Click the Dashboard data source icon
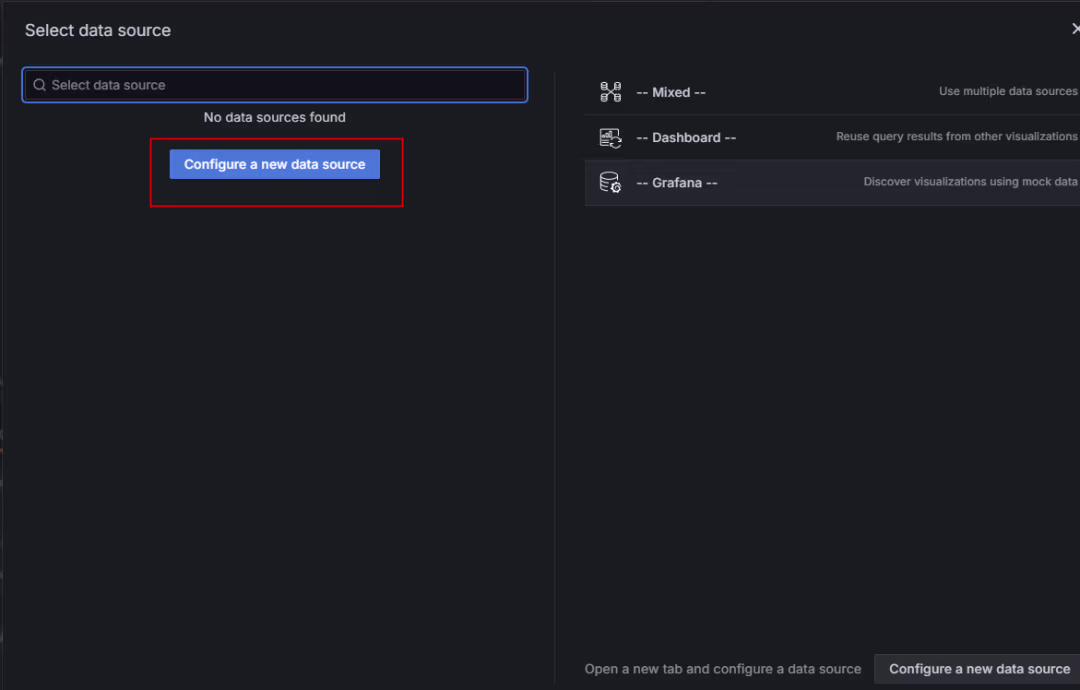Viewport: 1080px width, 690px height. click(610, 138)
